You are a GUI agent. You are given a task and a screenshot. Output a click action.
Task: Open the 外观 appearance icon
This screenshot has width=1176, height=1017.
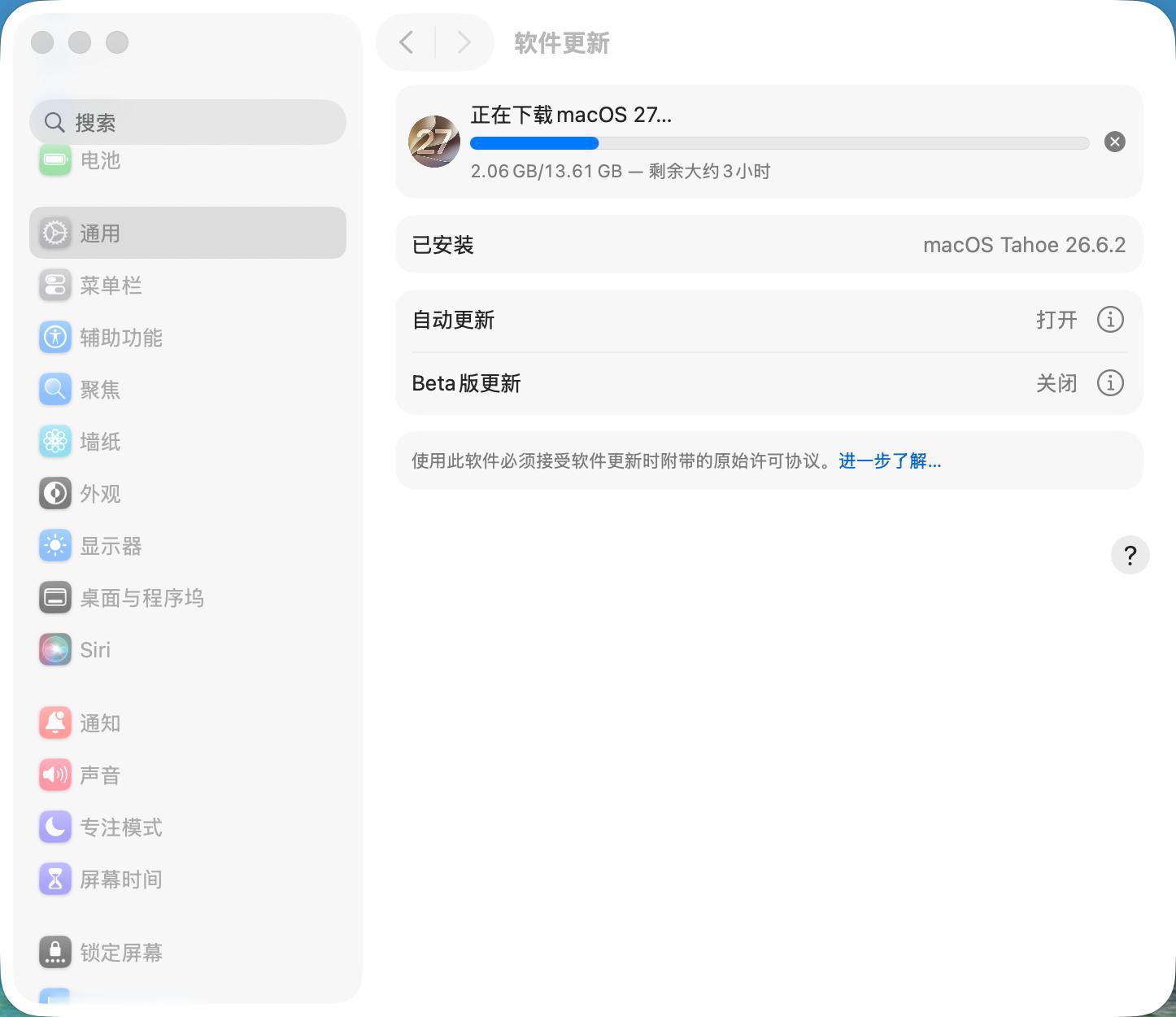pyautogui.click(x=55, y=494)
